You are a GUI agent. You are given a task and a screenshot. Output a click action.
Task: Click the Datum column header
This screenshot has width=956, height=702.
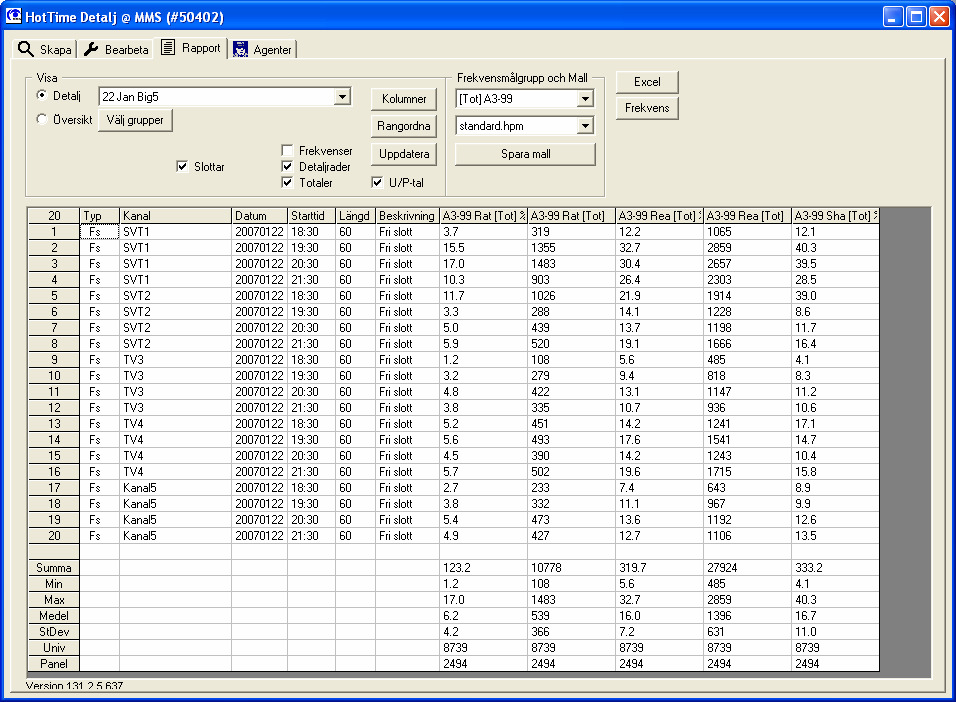tap(260, 216)
